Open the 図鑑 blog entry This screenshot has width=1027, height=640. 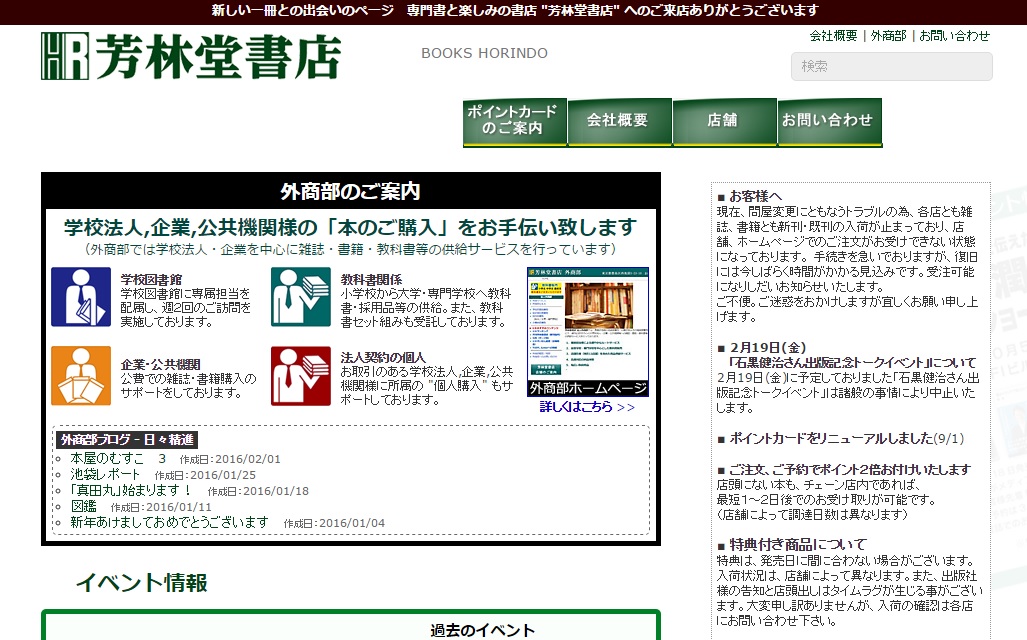(83, 507)
